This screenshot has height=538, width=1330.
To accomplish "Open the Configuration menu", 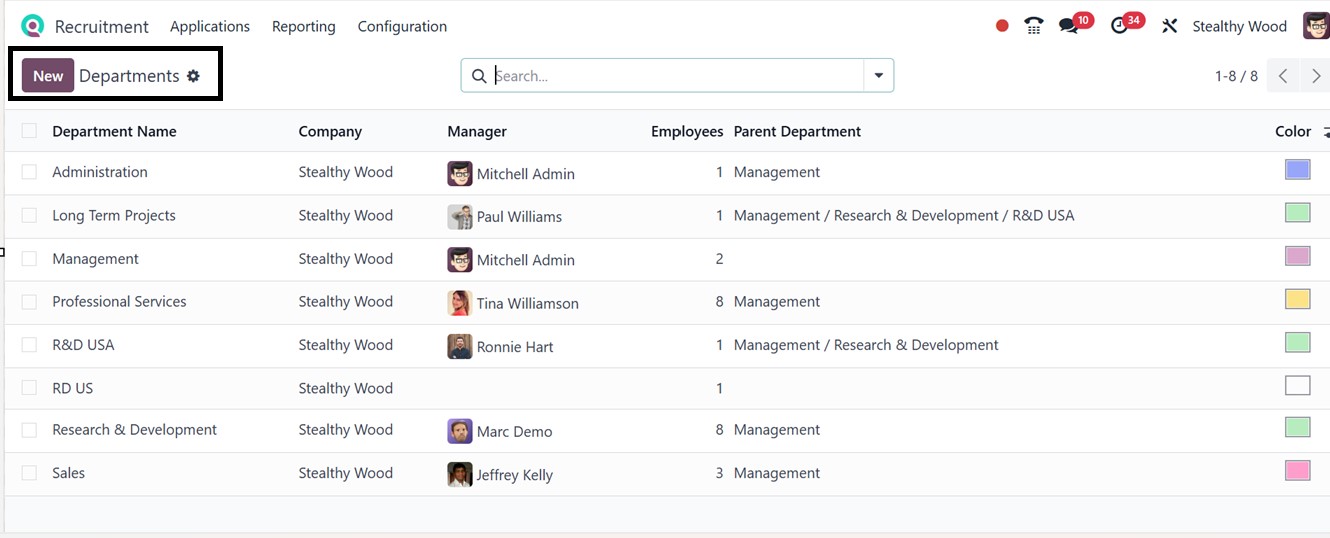I will pyautogui.click(x=402, y=26).
